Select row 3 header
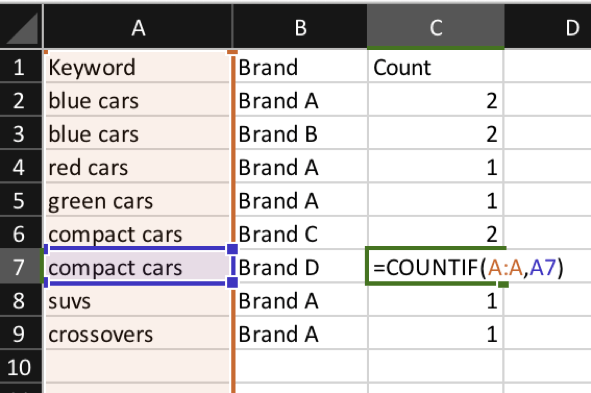Screen dimensions: 591x393 21,134
